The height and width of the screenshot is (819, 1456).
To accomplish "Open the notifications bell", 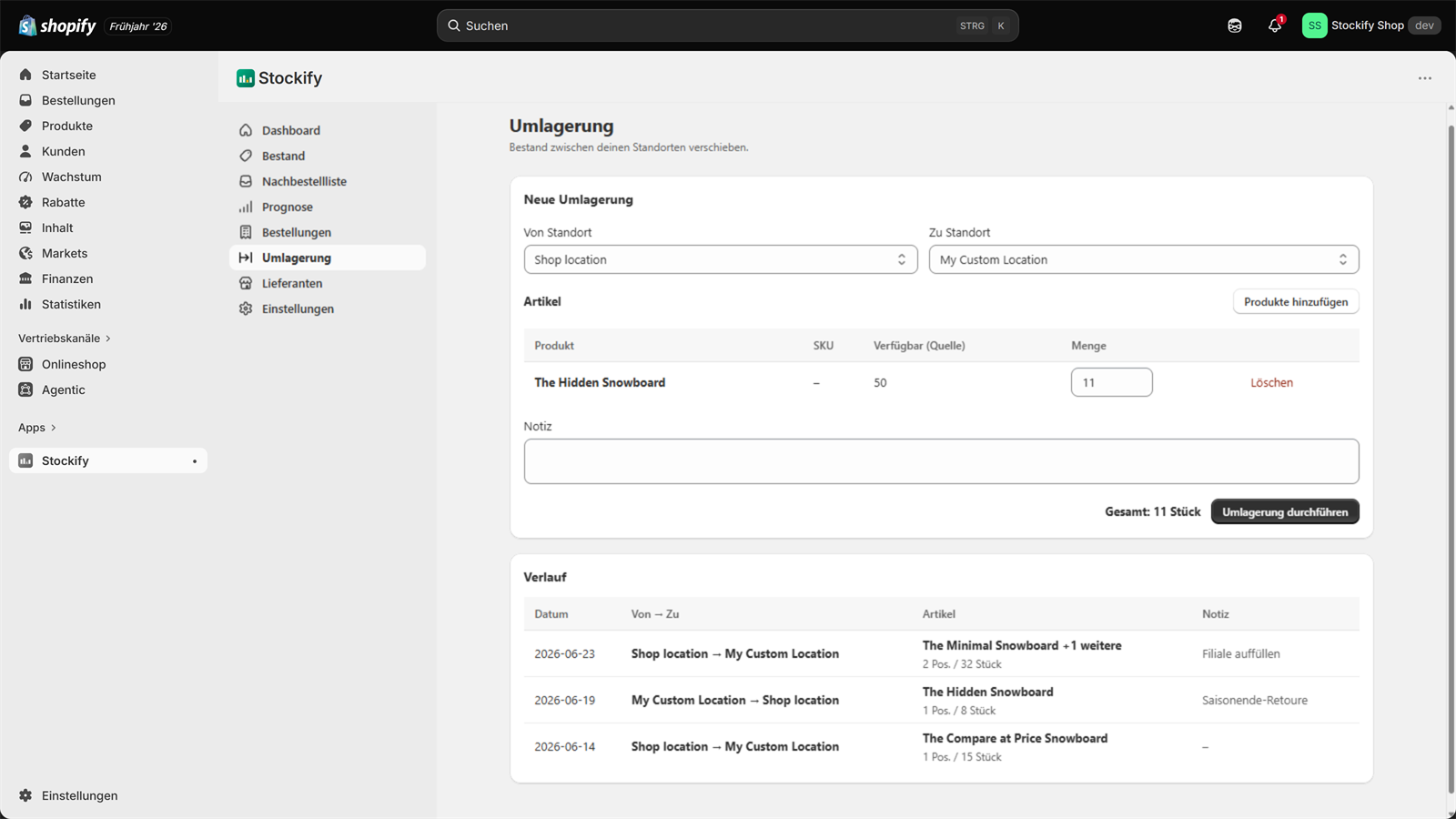I will [1275, 25].
